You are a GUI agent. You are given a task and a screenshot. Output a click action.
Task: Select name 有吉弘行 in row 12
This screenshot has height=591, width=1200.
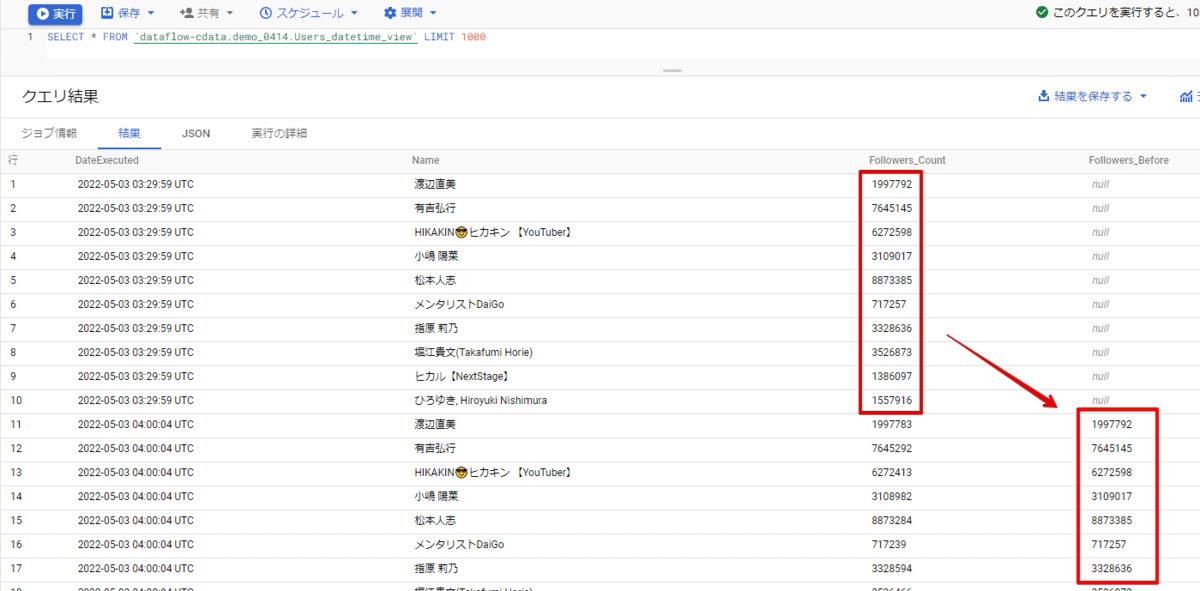(x=435, y=448)
